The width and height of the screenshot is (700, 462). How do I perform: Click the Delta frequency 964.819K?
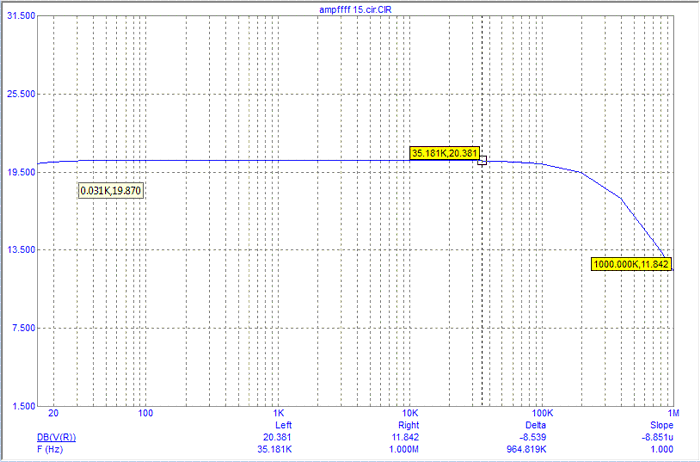pyautogui.click(x=526, y=450)
